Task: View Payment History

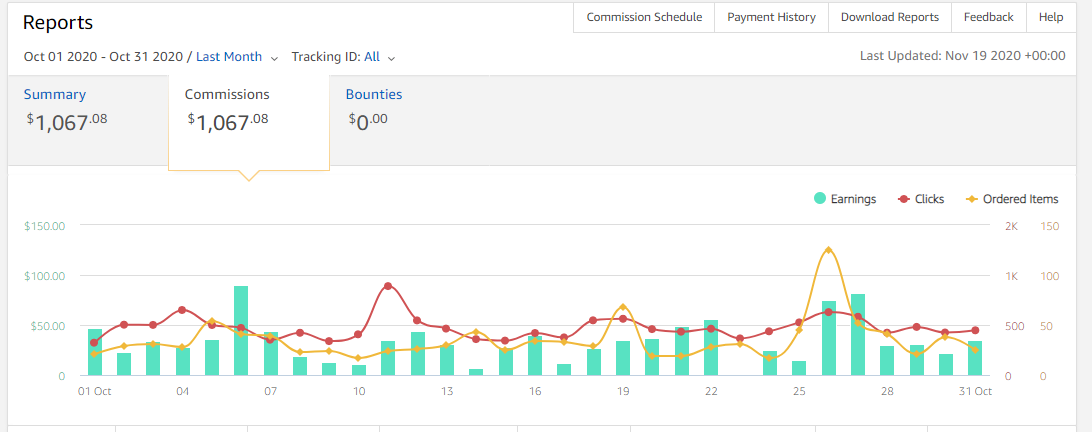Action: coord(771,17)
